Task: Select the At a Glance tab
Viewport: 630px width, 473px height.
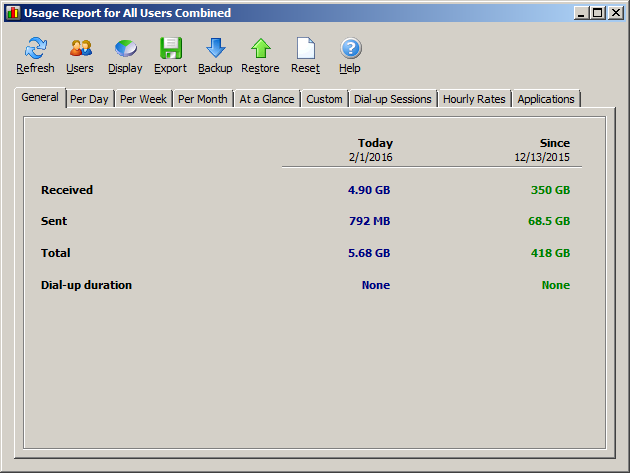Action: click(x=266, y=99)
